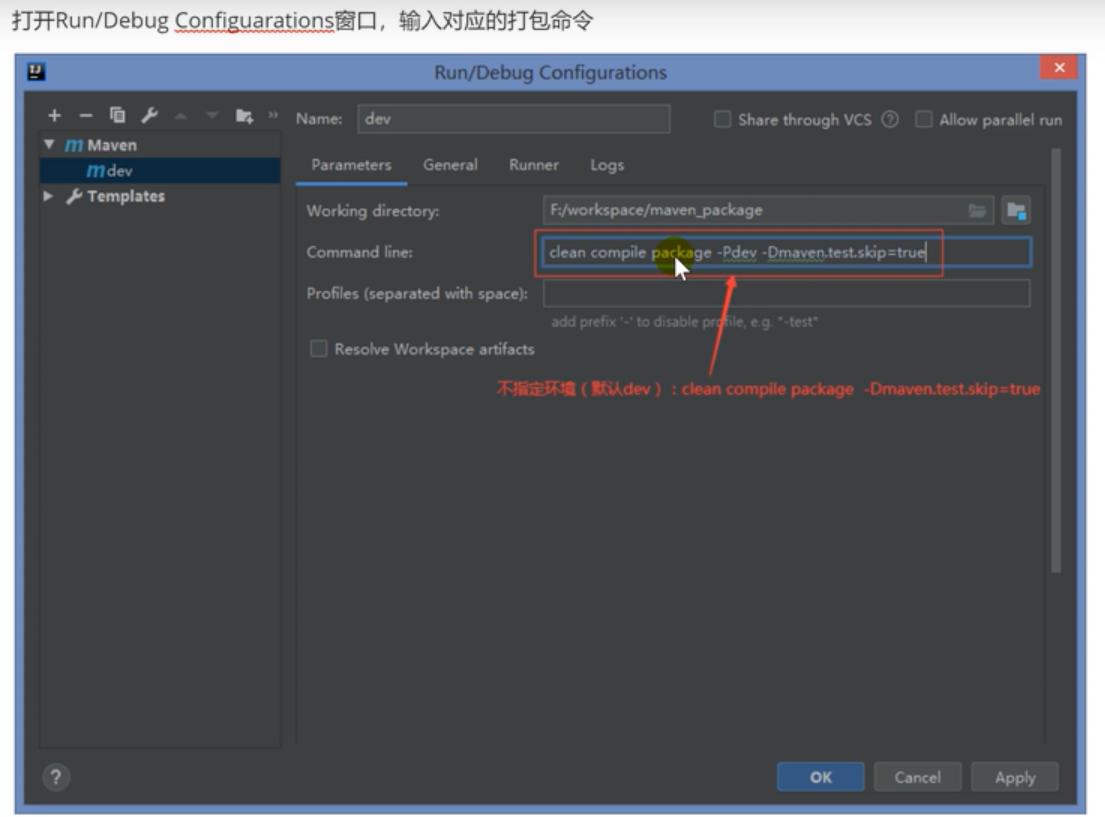1105x817 pixels.
Task: Select the Maven group node
Action: tap(101, 145)
